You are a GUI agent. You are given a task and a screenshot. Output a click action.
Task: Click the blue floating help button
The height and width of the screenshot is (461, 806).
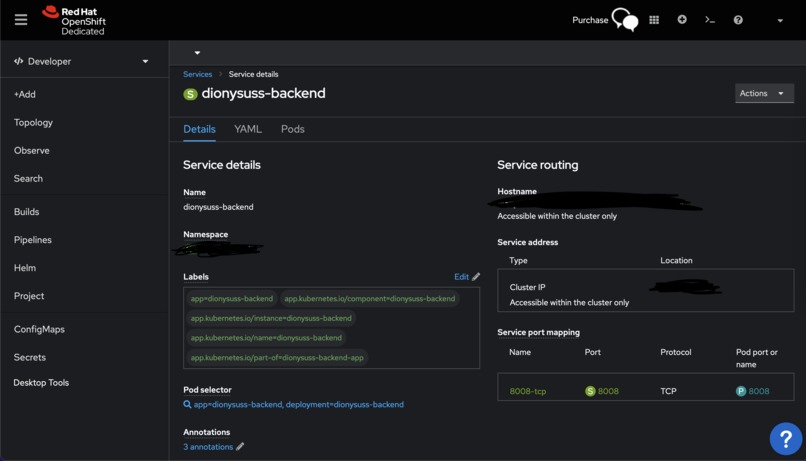tap(785, 438)
